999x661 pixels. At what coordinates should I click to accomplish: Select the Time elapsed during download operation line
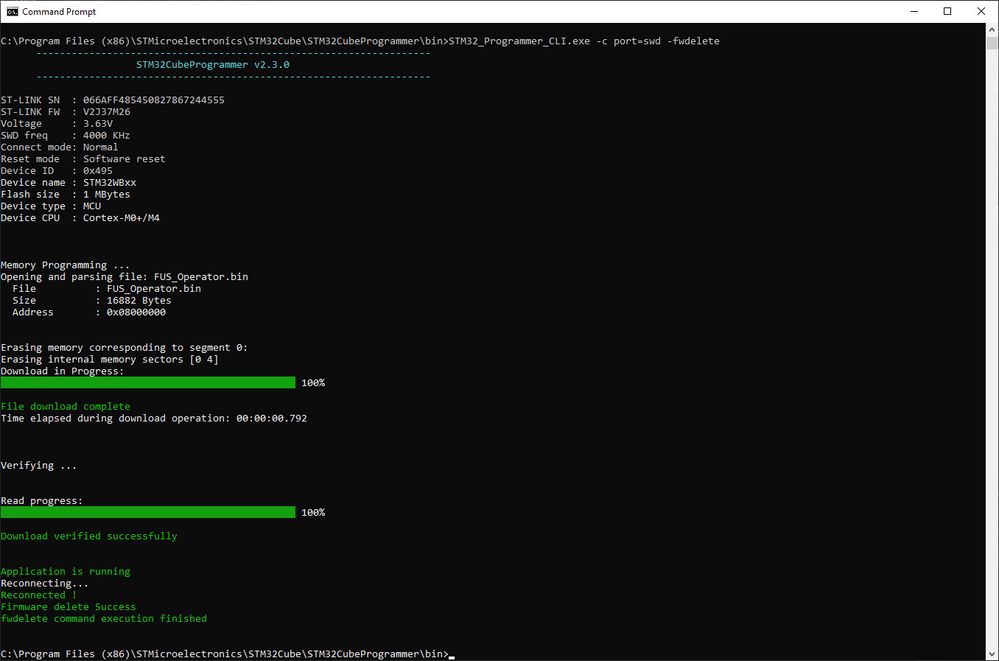click(x=154, y=418)
